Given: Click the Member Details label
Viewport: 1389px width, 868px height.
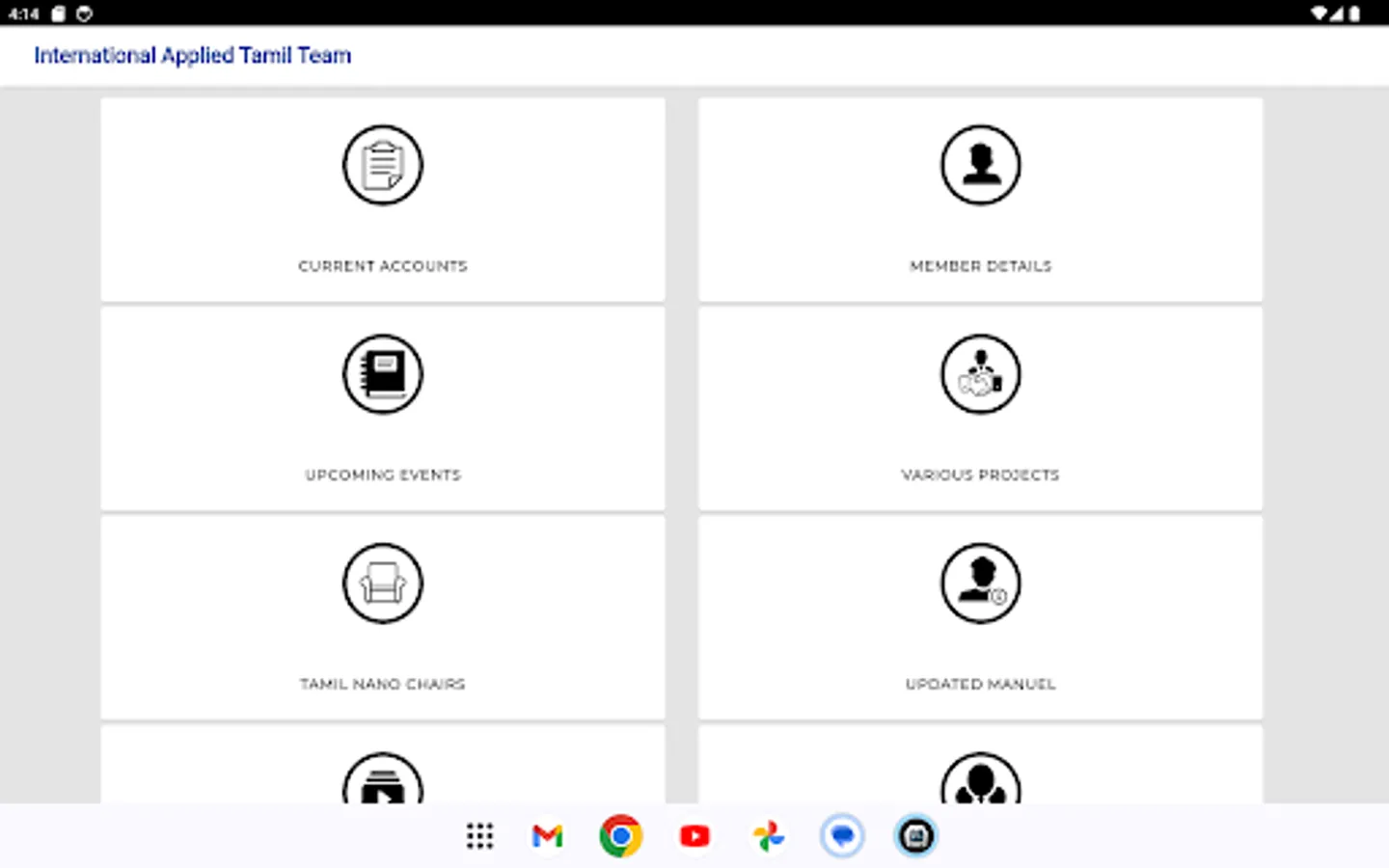Looking at the screenshot, I should [981, 266].
